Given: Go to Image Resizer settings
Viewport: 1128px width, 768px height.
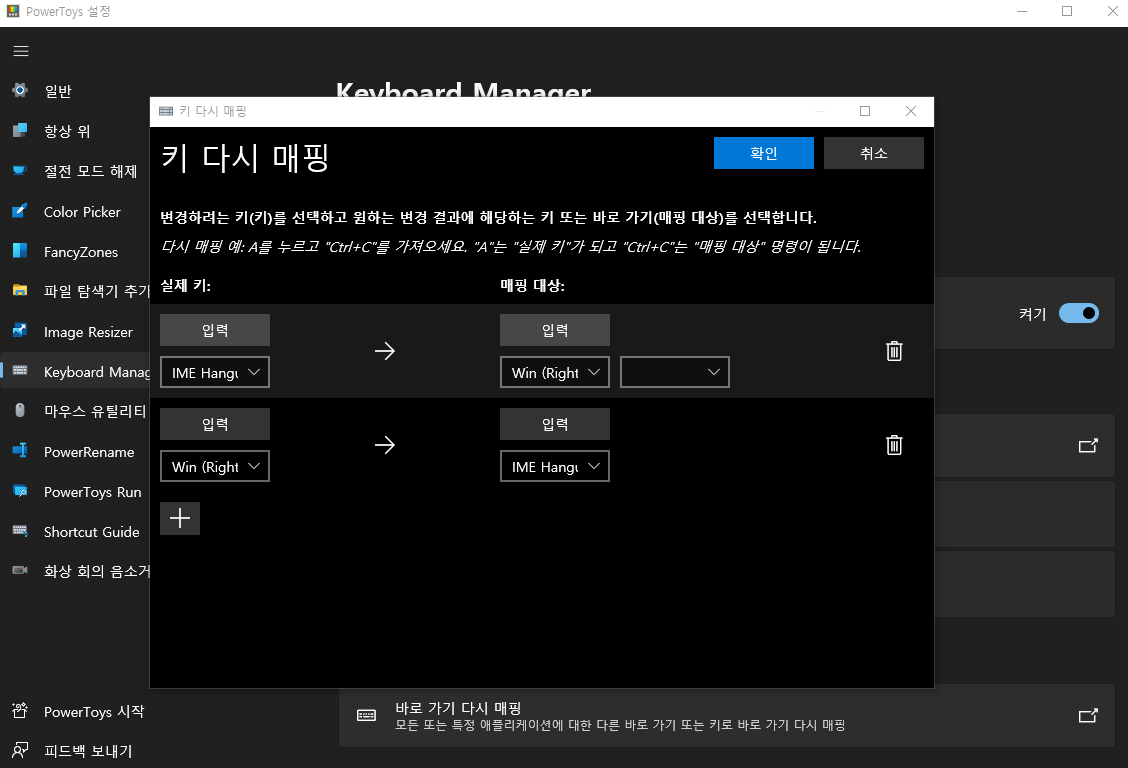Looking at the screenshot, I should (x=88, y=332).
